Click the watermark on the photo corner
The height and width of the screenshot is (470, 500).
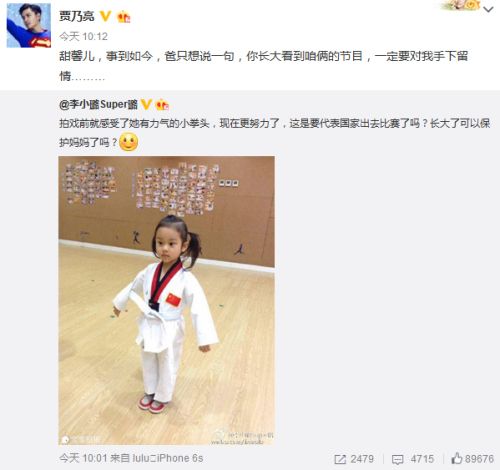[243, 438]
